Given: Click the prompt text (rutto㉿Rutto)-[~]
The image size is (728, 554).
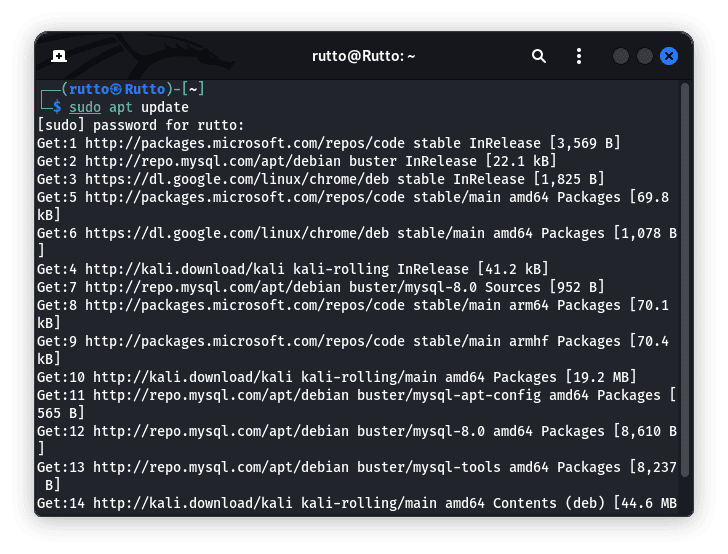Looking at the screenshot, I should 133,89.
